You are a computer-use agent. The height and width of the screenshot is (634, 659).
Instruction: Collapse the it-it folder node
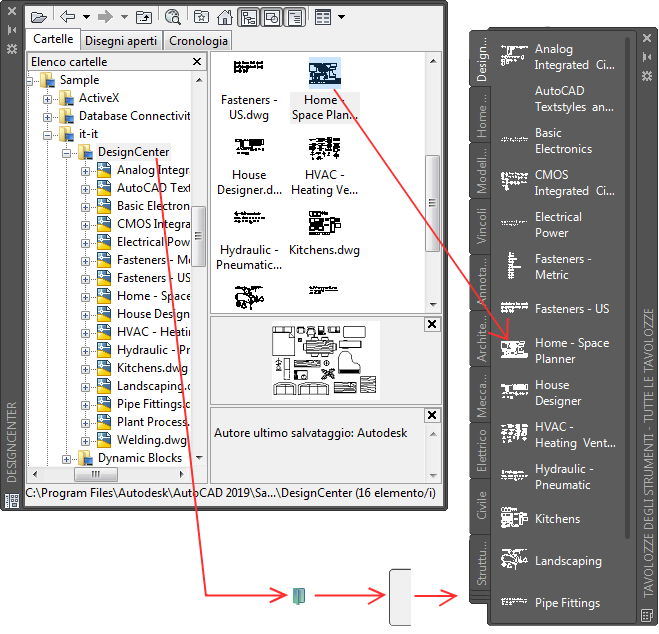click(x=47, y=135)
